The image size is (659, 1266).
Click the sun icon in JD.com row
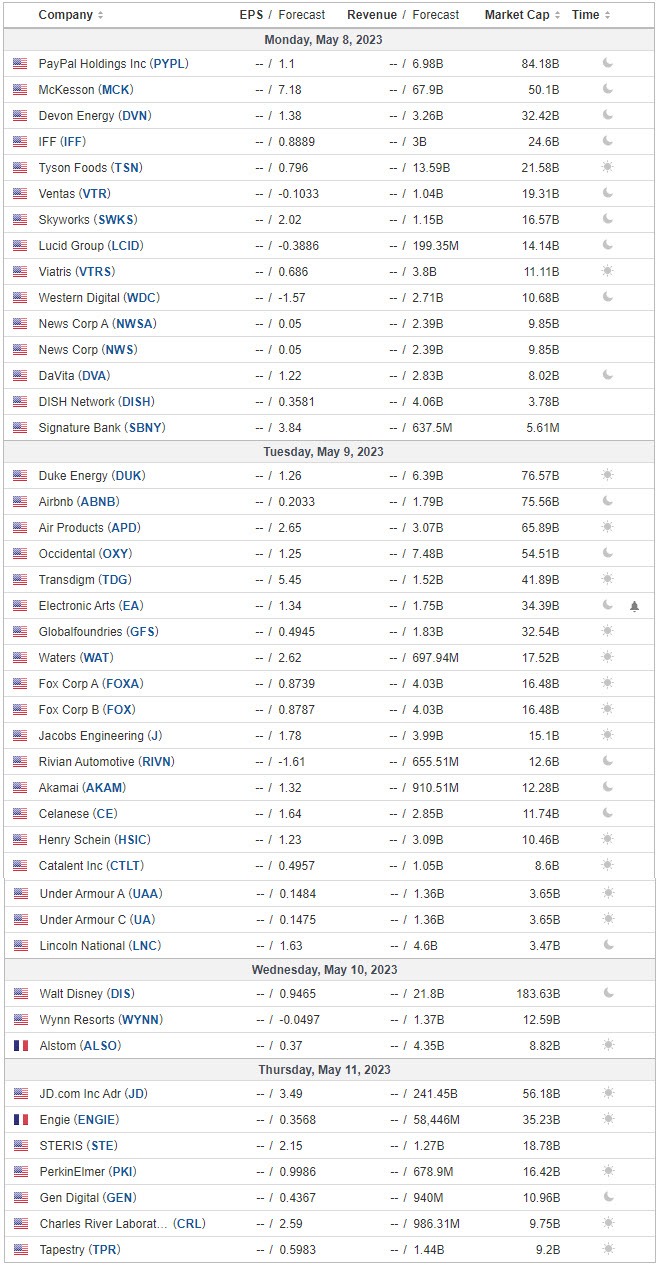point(607,1093)
